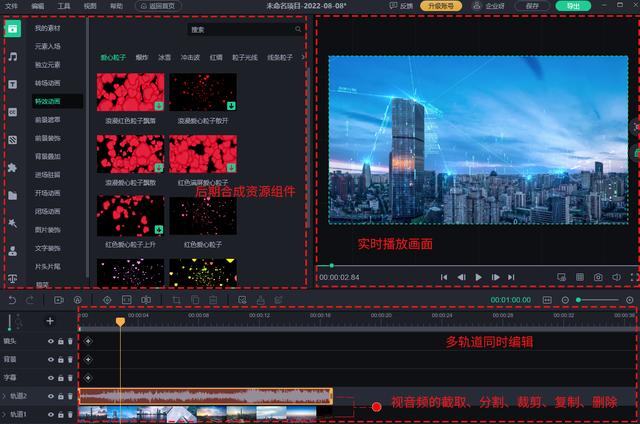This screenshot has width=640, height=424.
Task: Toggle visibility of the 字幕 track
Action: [x=51, y=378]
